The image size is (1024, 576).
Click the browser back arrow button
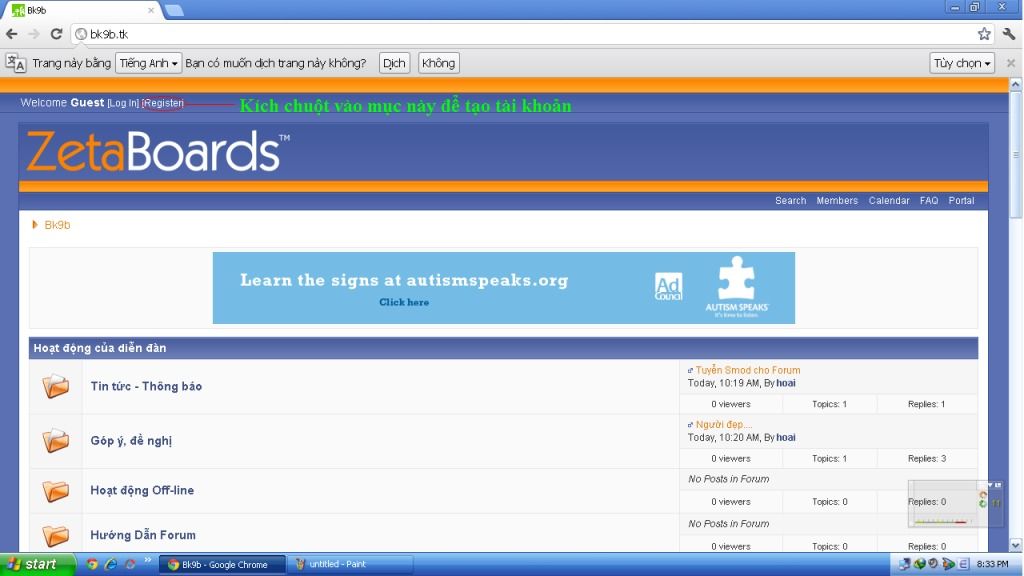(x=12, y=34)
